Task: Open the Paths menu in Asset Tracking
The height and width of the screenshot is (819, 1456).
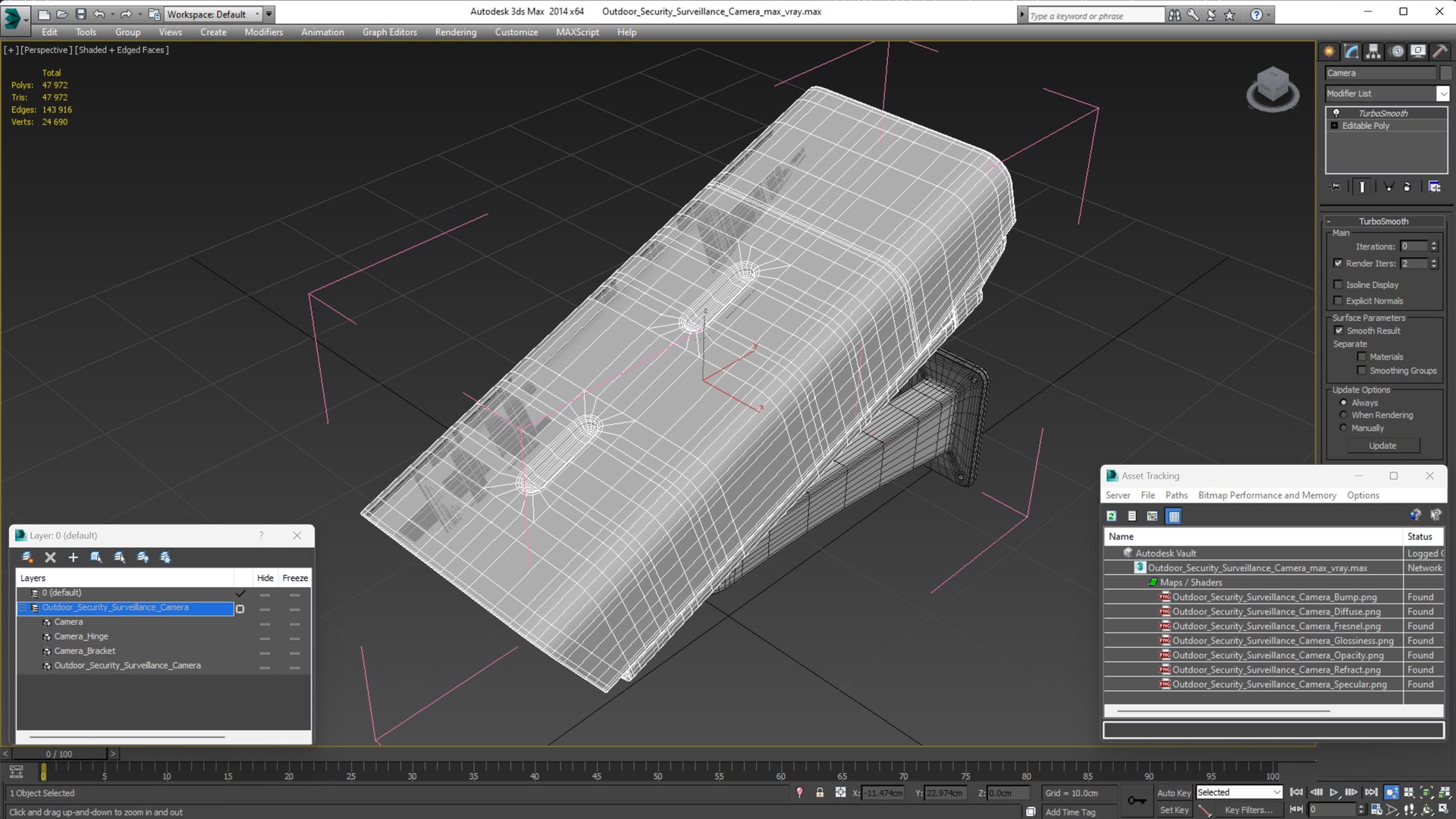Action: 1176,495
